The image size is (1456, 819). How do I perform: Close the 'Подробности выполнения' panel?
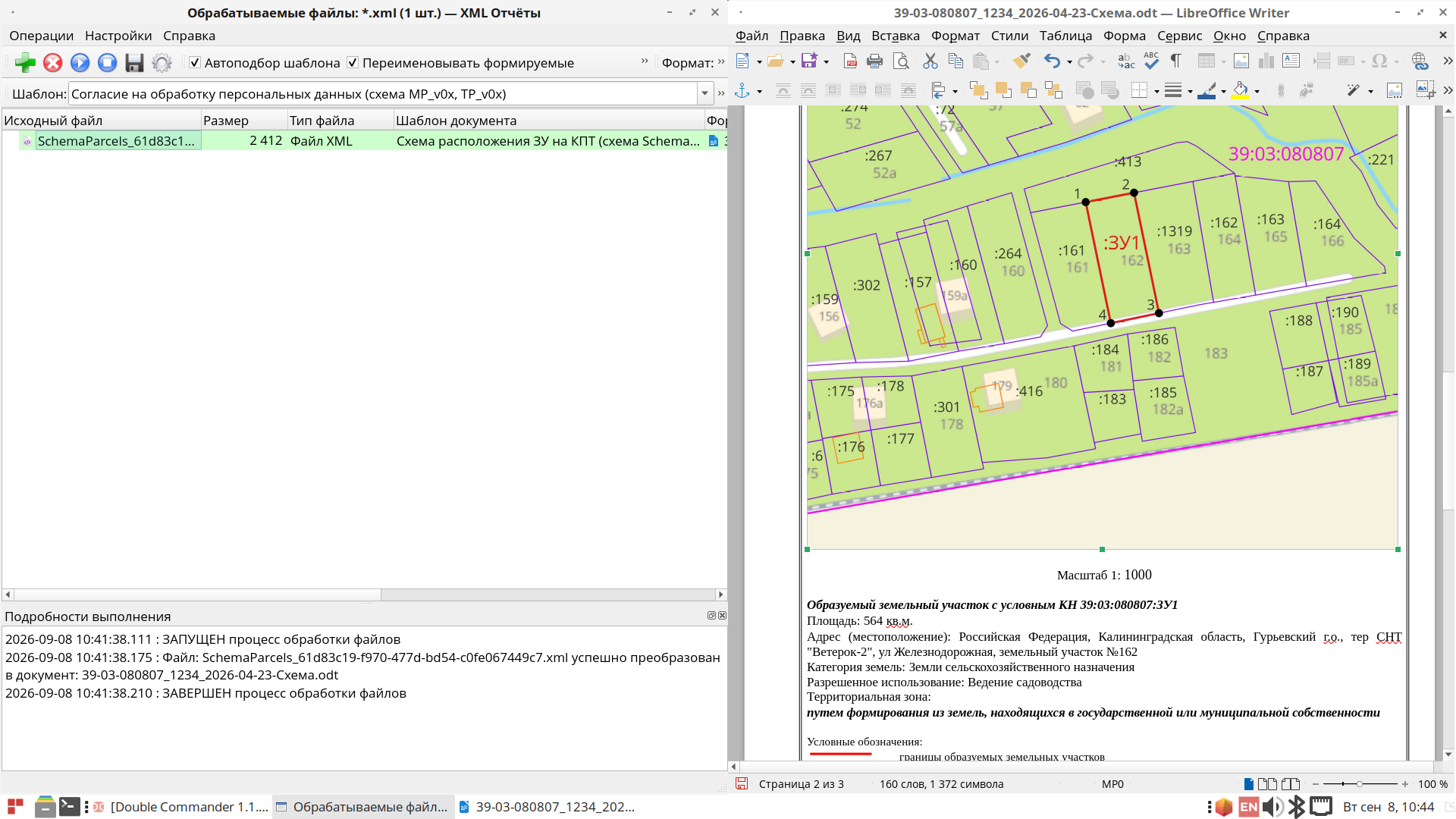722,616
